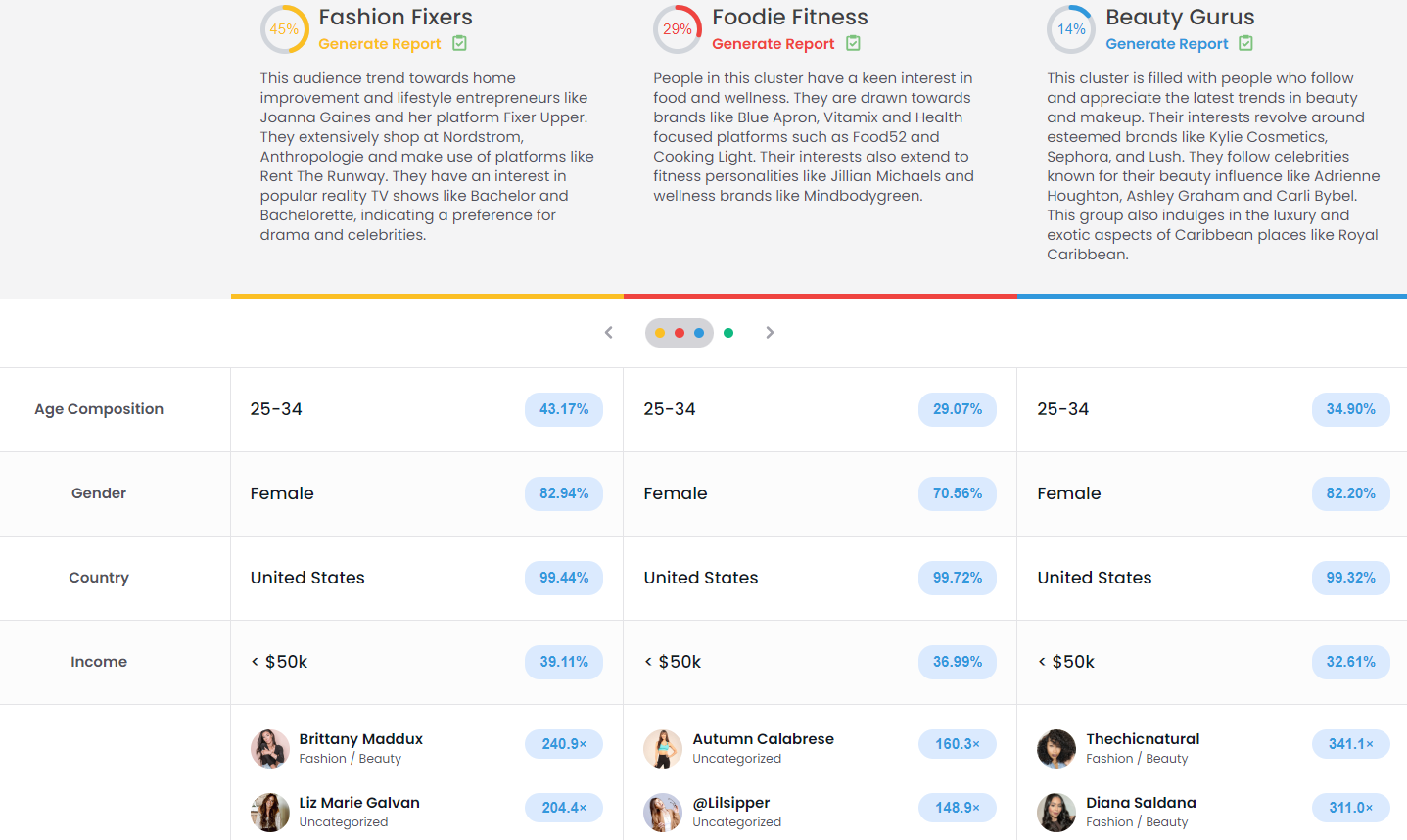
Task: Open Autumn Calabrese profile photo
Action: point(663,749)
